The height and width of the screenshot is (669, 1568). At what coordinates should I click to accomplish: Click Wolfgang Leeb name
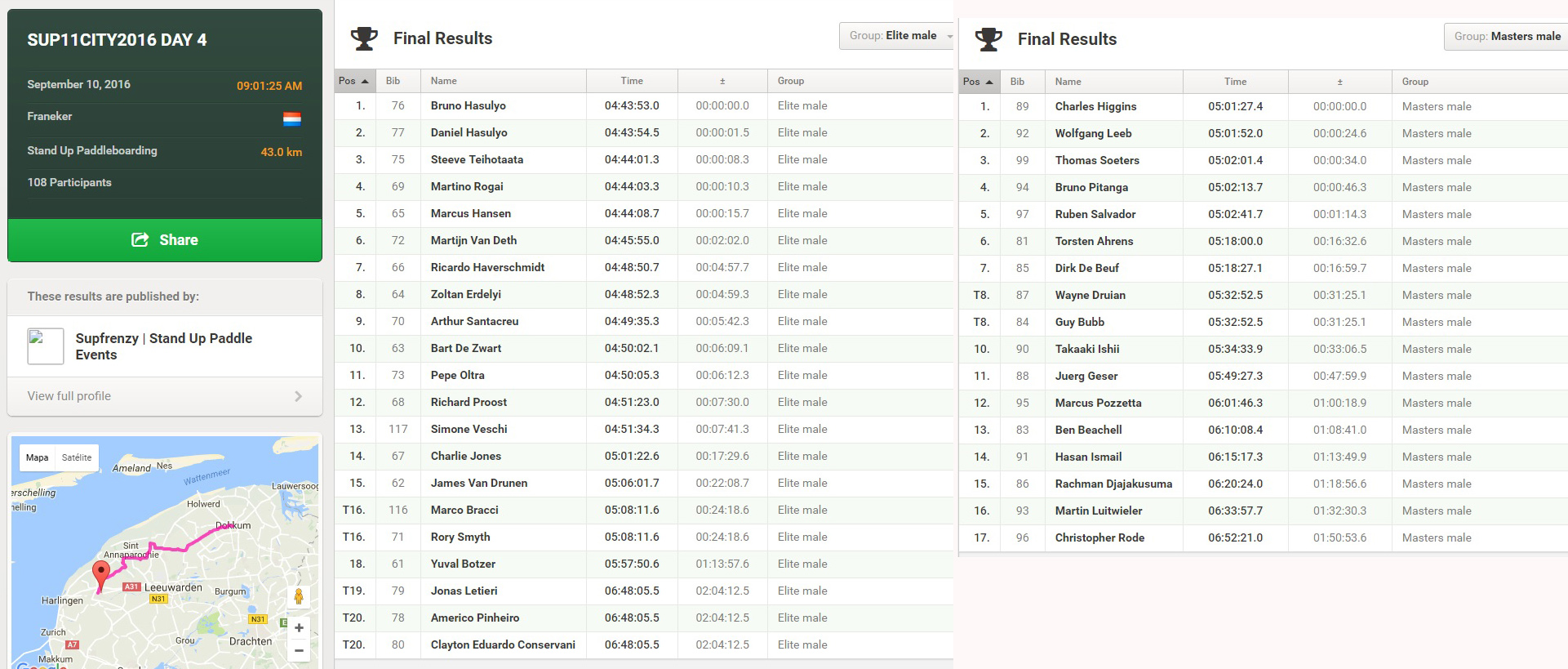pyautogui.click(x=1094, y=133)
